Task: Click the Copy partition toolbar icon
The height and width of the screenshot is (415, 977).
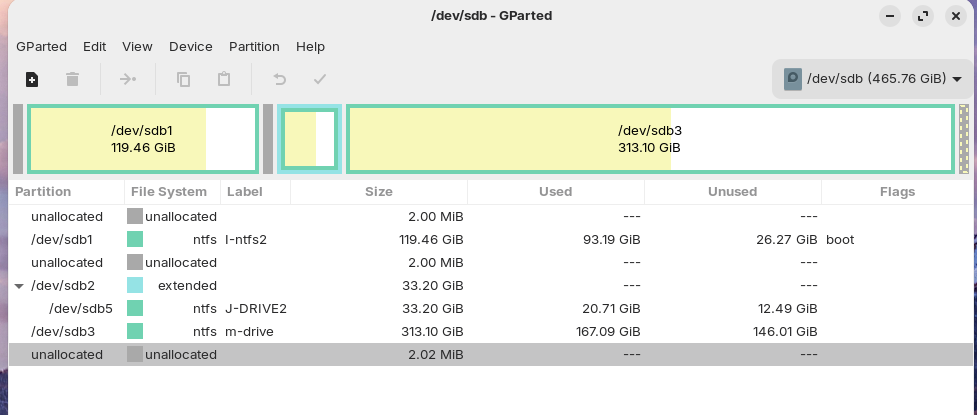Action: coord(183,79)
